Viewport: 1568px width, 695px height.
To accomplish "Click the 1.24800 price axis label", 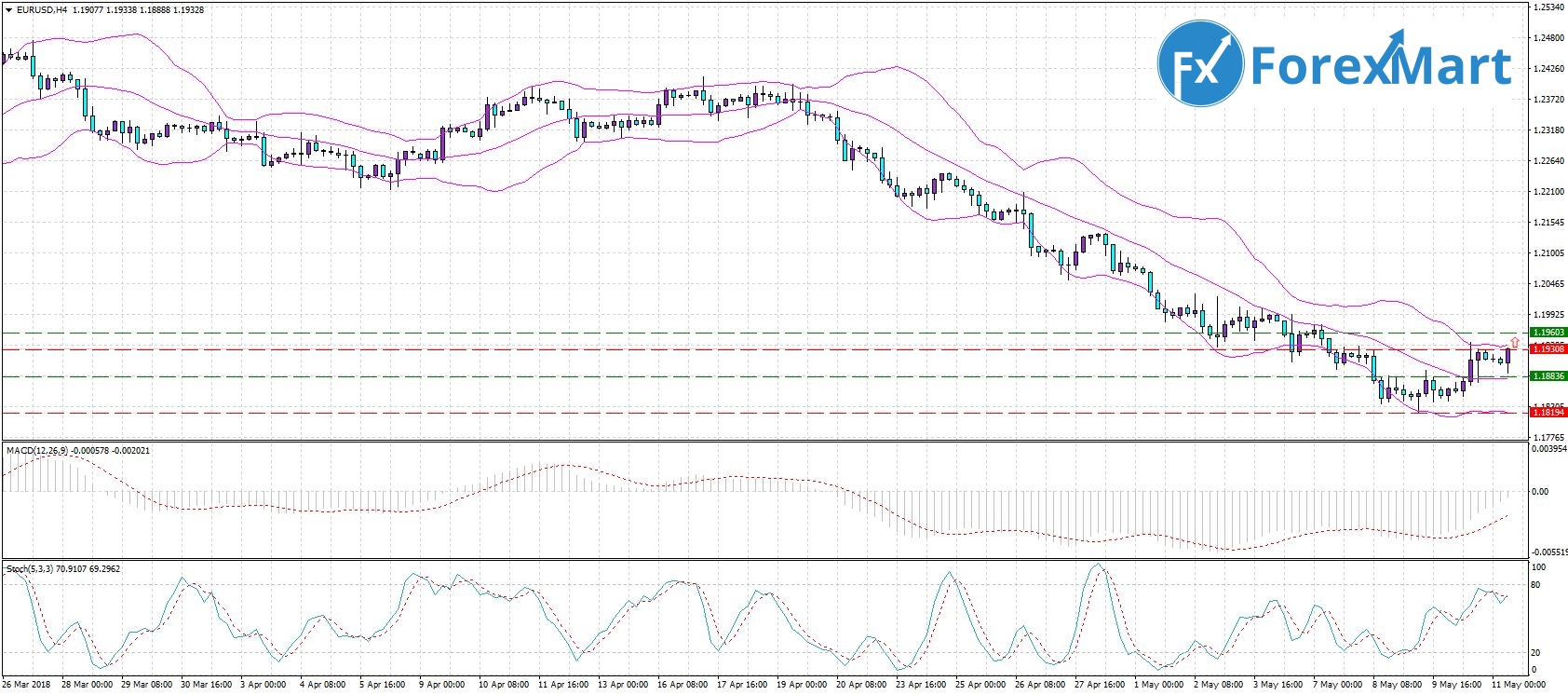I will point(1548,38).
